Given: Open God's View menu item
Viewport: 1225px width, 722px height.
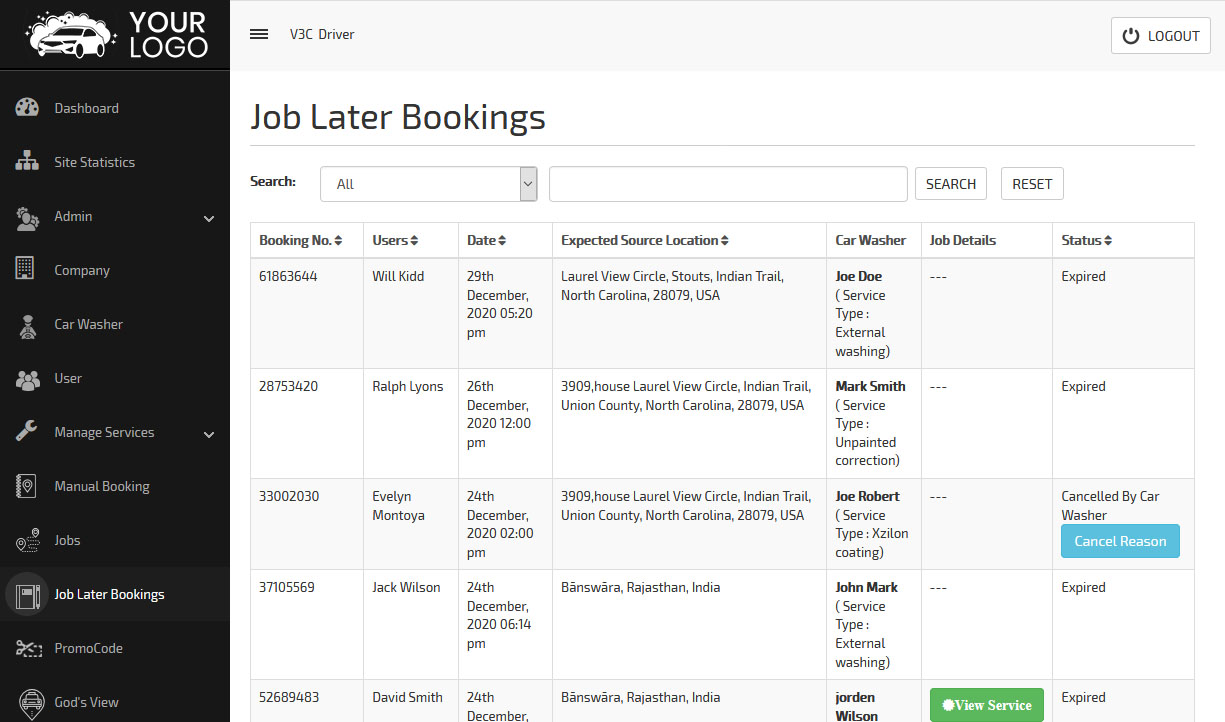Looking at the screenshot, I should [x=115, y=702].
